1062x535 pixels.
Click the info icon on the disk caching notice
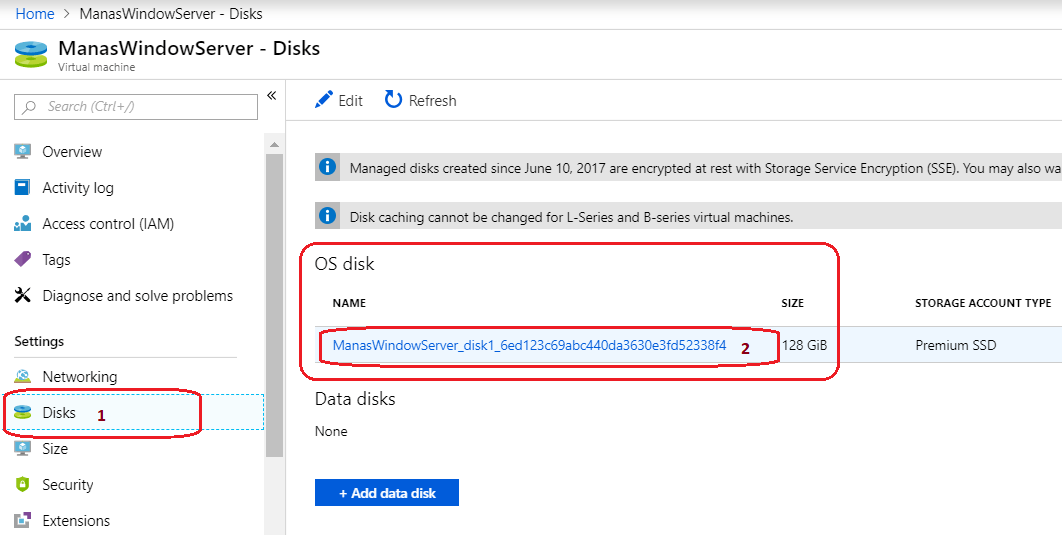pyautogui.click(x=327, y=215)
